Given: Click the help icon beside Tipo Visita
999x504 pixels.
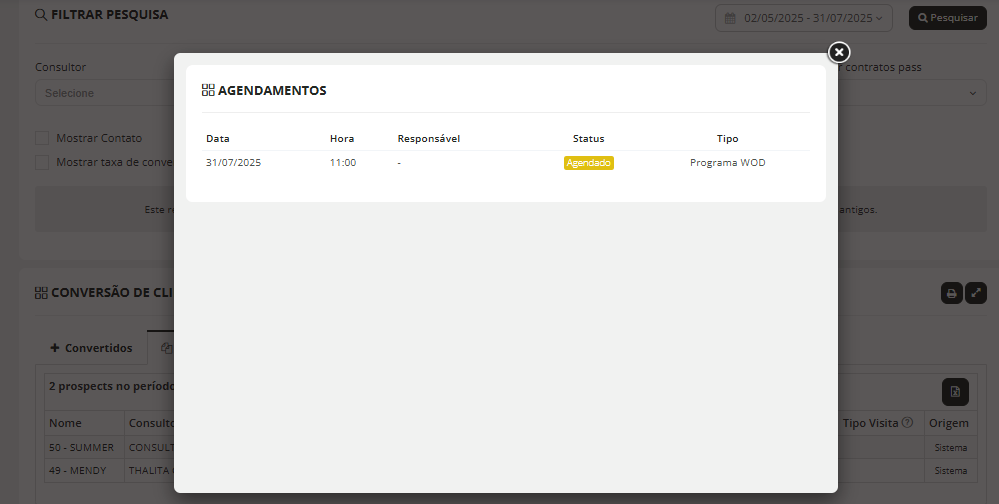Looking at the screenshot, I should pyautogui.click(x=907, y=422).
